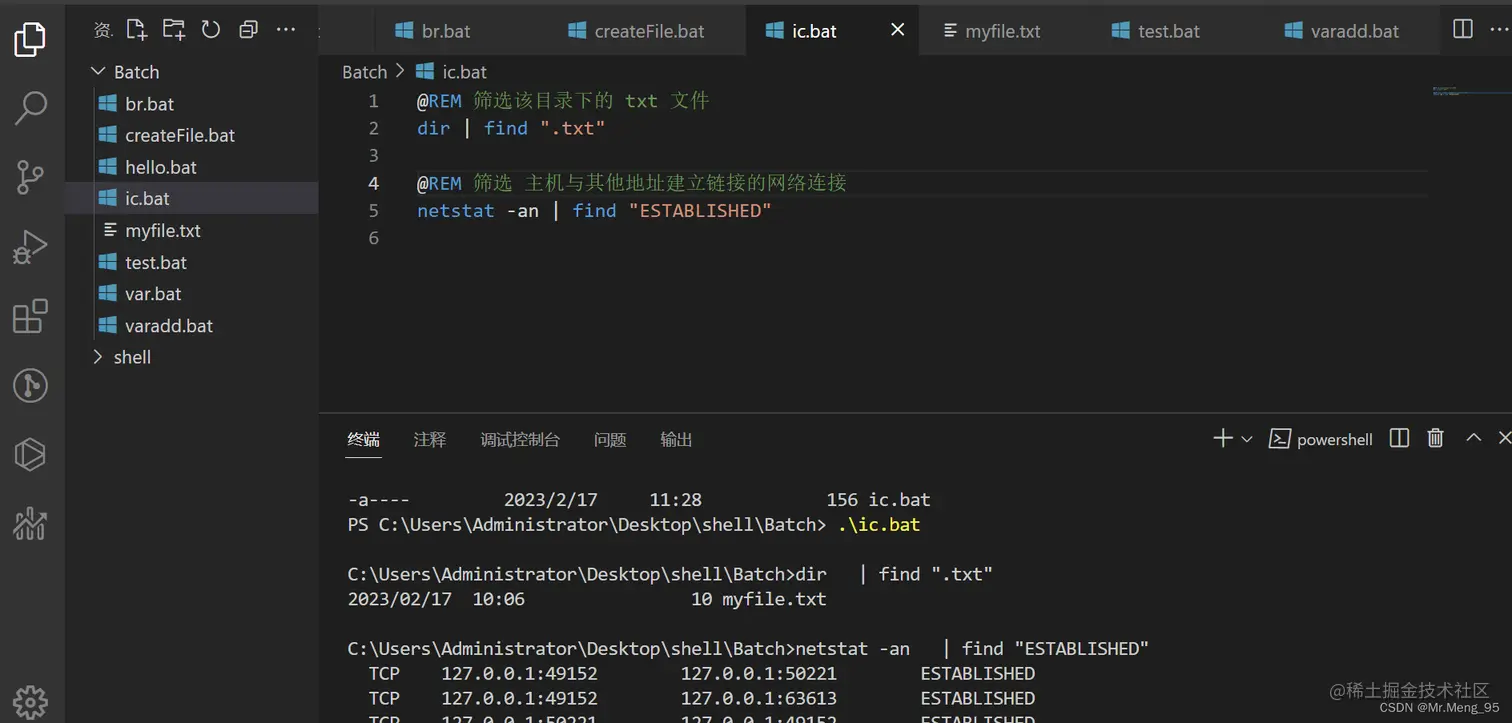The width and height of the screenshot is (1512, 723).
Task: Add a new terminal with plus icon
Action: click(x=1222, y=438)
